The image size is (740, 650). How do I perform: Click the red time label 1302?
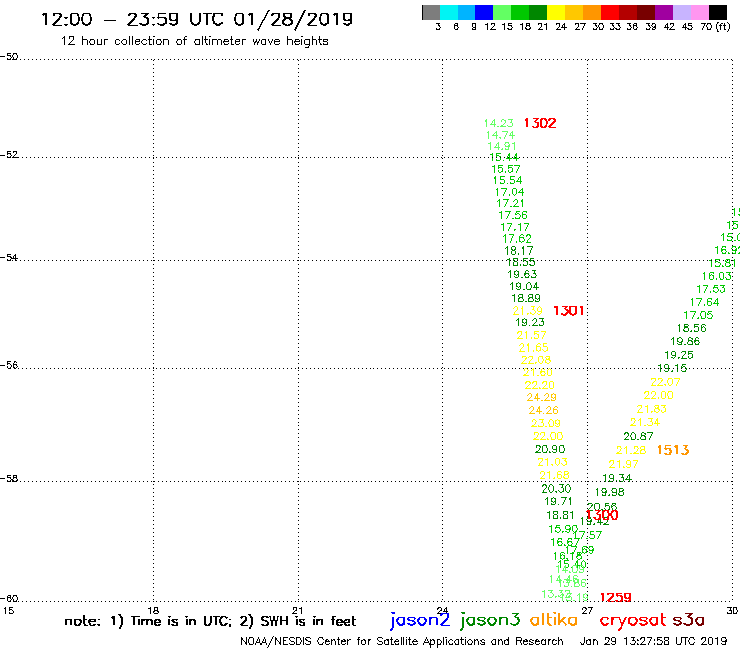(540, 123)
